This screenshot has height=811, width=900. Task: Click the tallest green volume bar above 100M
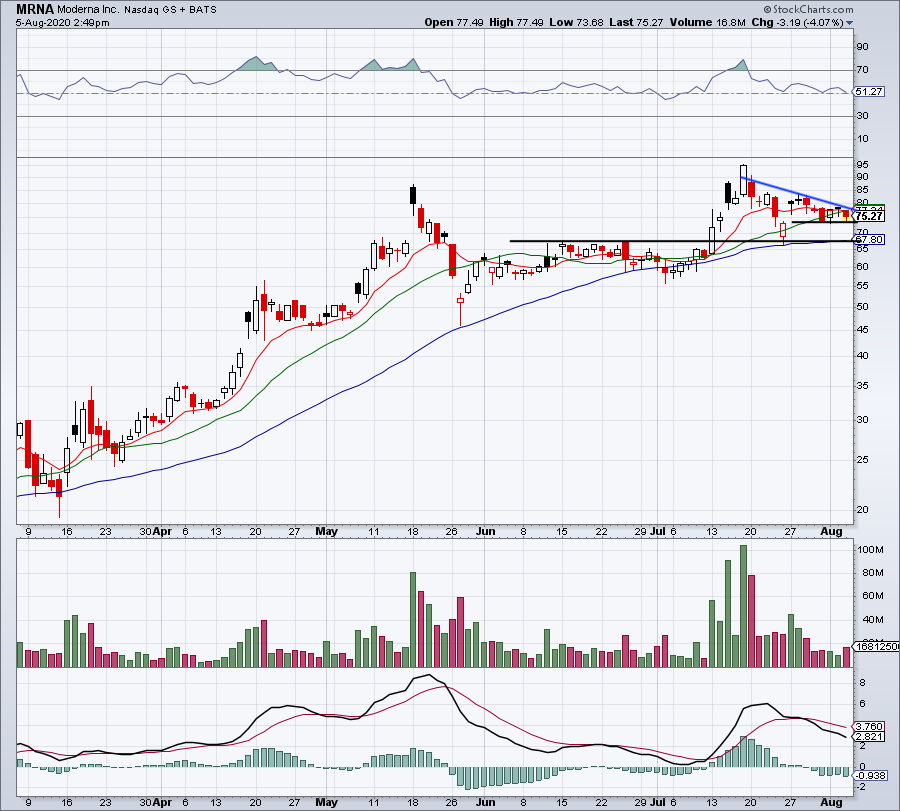pos(743,606)
